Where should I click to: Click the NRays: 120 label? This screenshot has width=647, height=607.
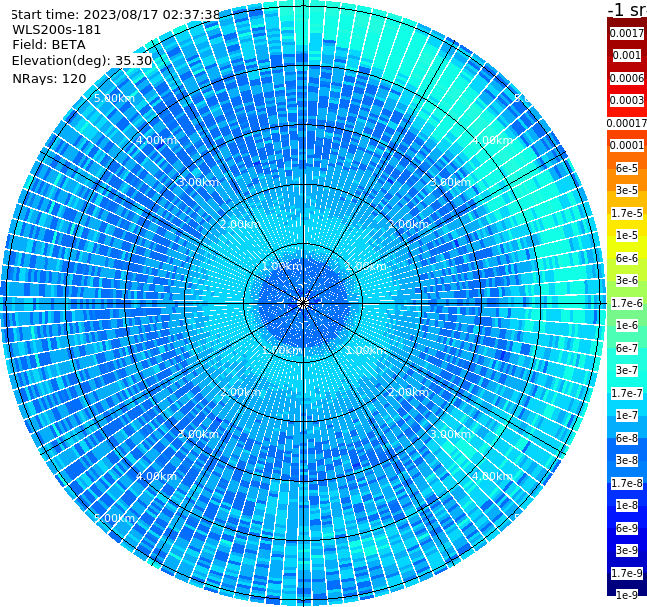[x=49, y=78]
